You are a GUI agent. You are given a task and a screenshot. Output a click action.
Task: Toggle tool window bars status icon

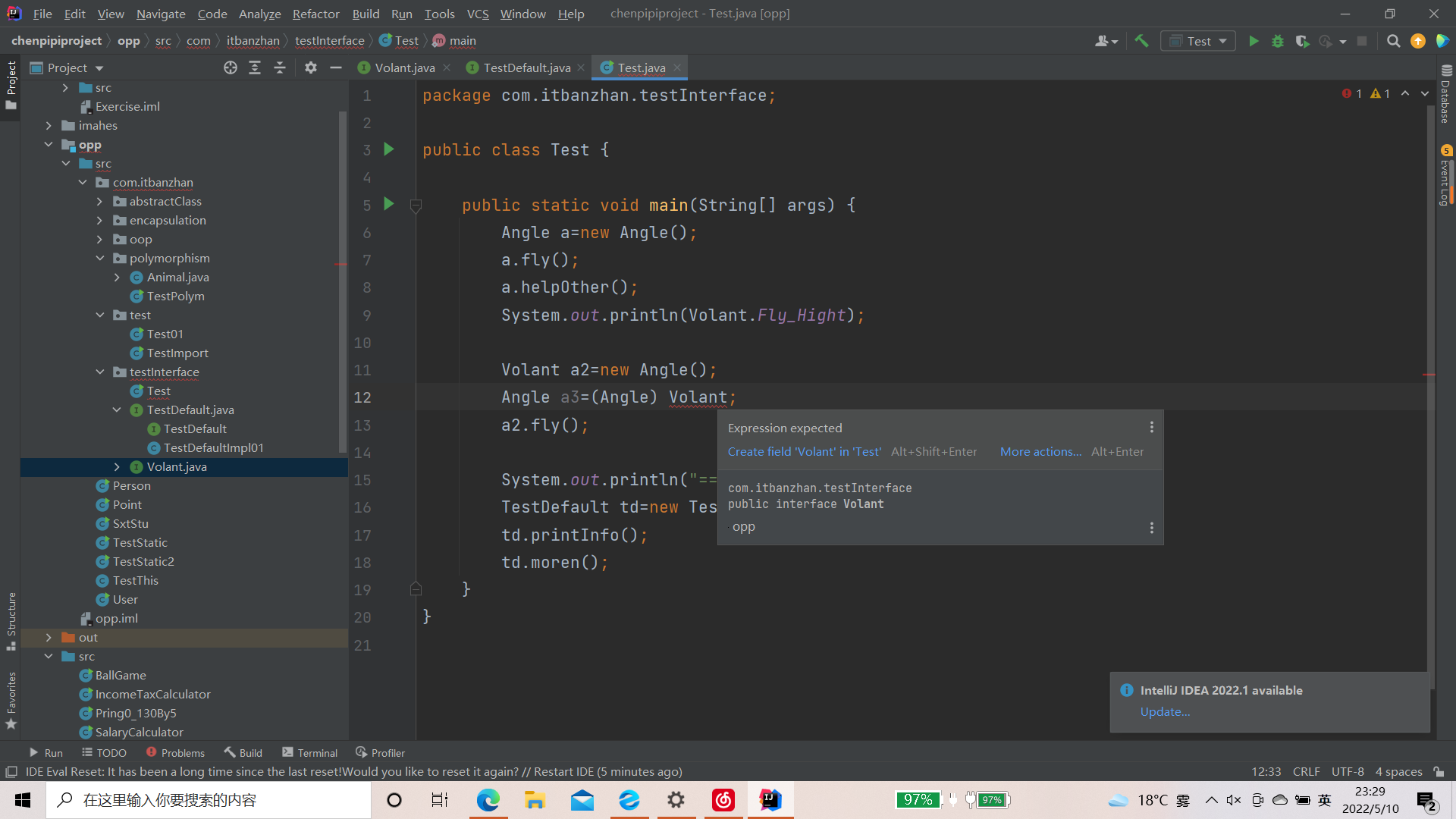coord(11,772)
